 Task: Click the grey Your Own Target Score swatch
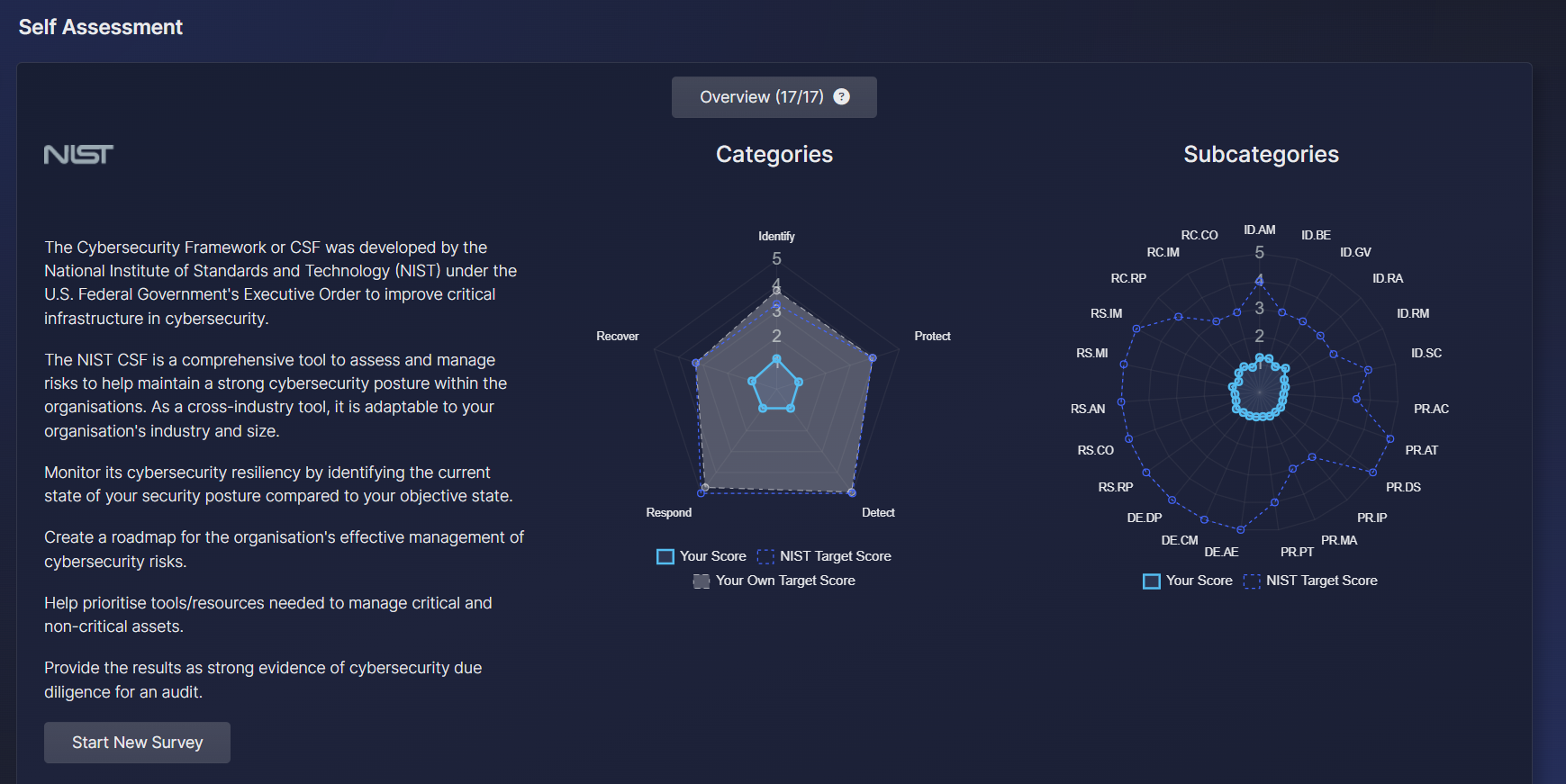pos(702,581)
